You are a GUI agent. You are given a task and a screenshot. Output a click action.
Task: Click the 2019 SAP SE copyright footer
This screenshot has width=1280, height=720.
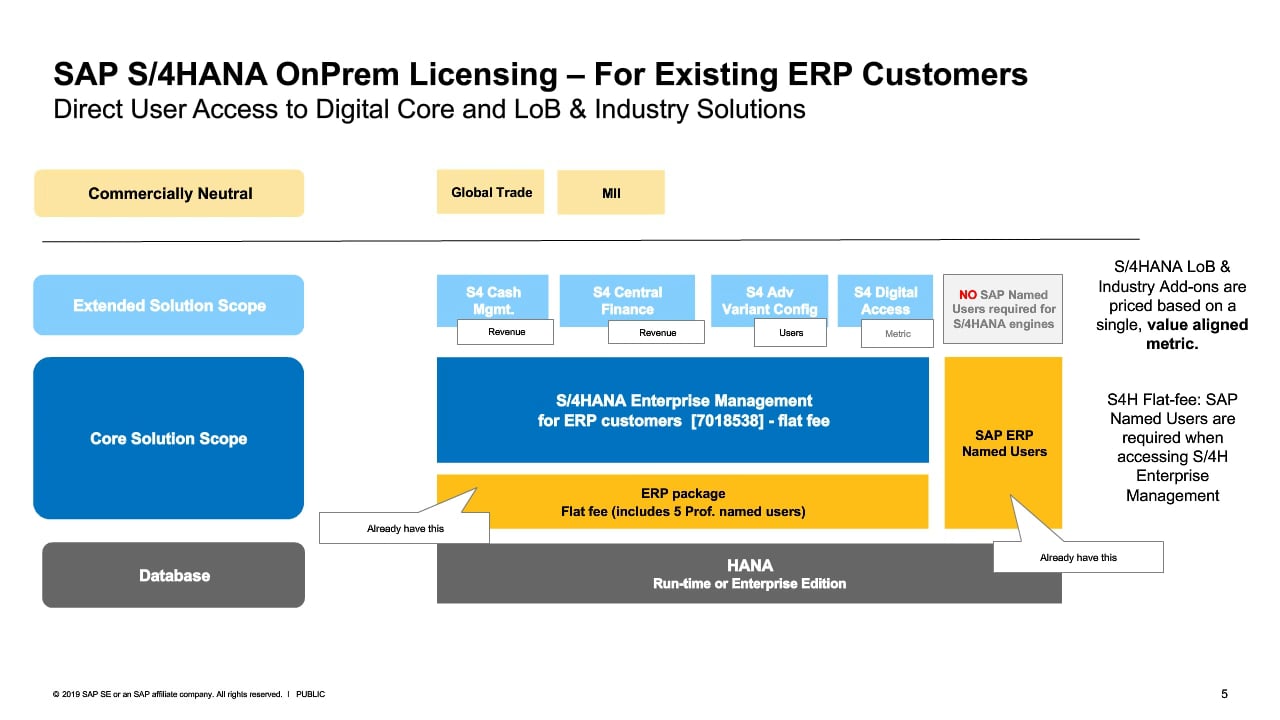[x=189, y=694]
